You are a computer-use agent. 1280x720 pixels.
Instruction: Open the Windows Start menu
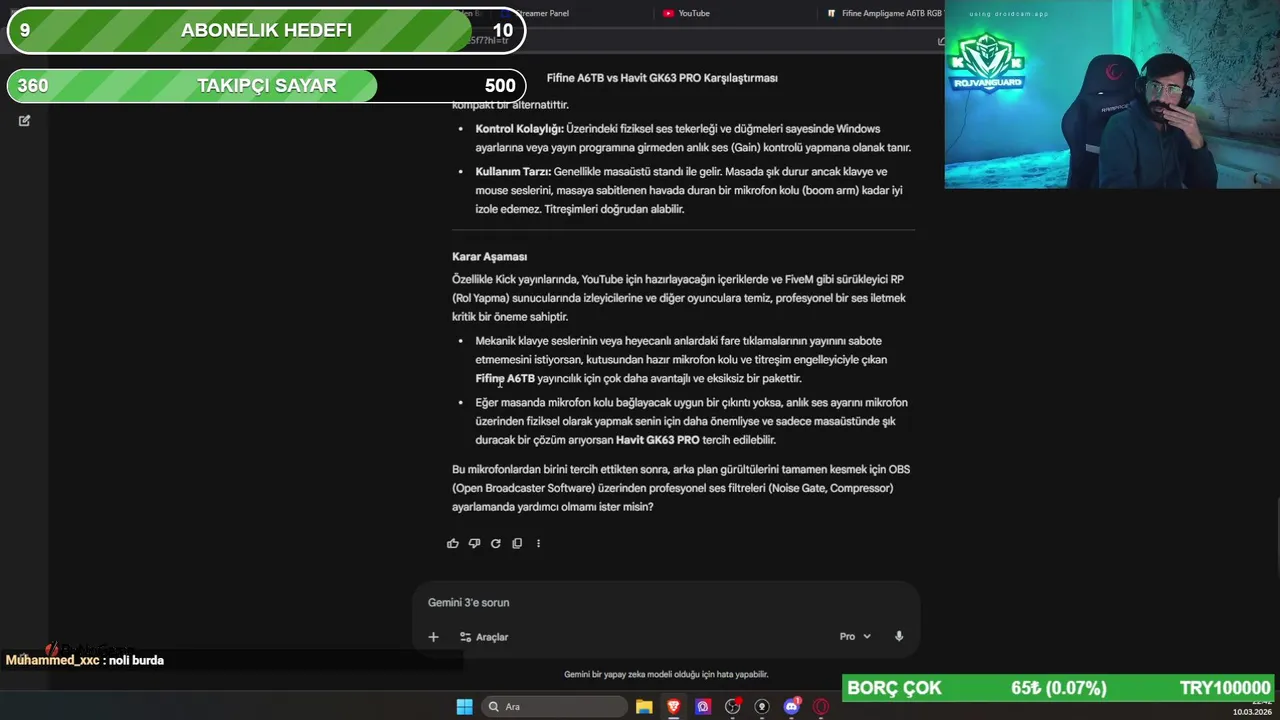[464, 707]
